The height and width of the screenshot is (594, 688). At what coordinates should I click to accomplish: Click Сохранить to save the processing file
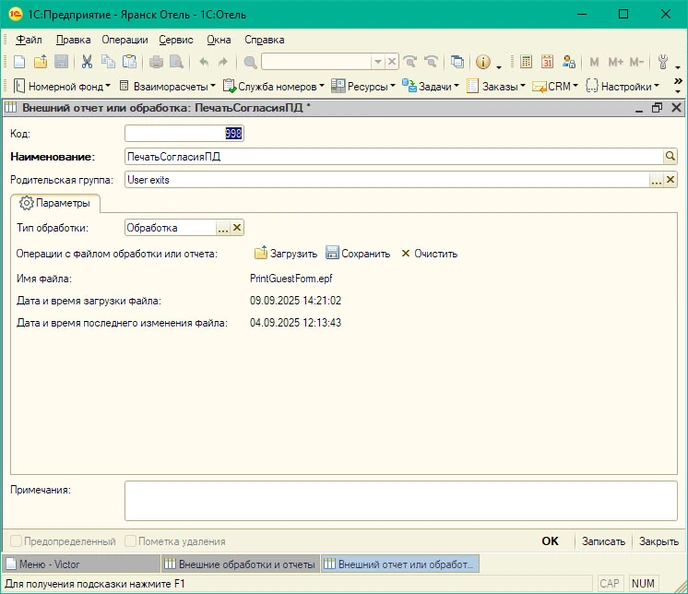(357, 253)
